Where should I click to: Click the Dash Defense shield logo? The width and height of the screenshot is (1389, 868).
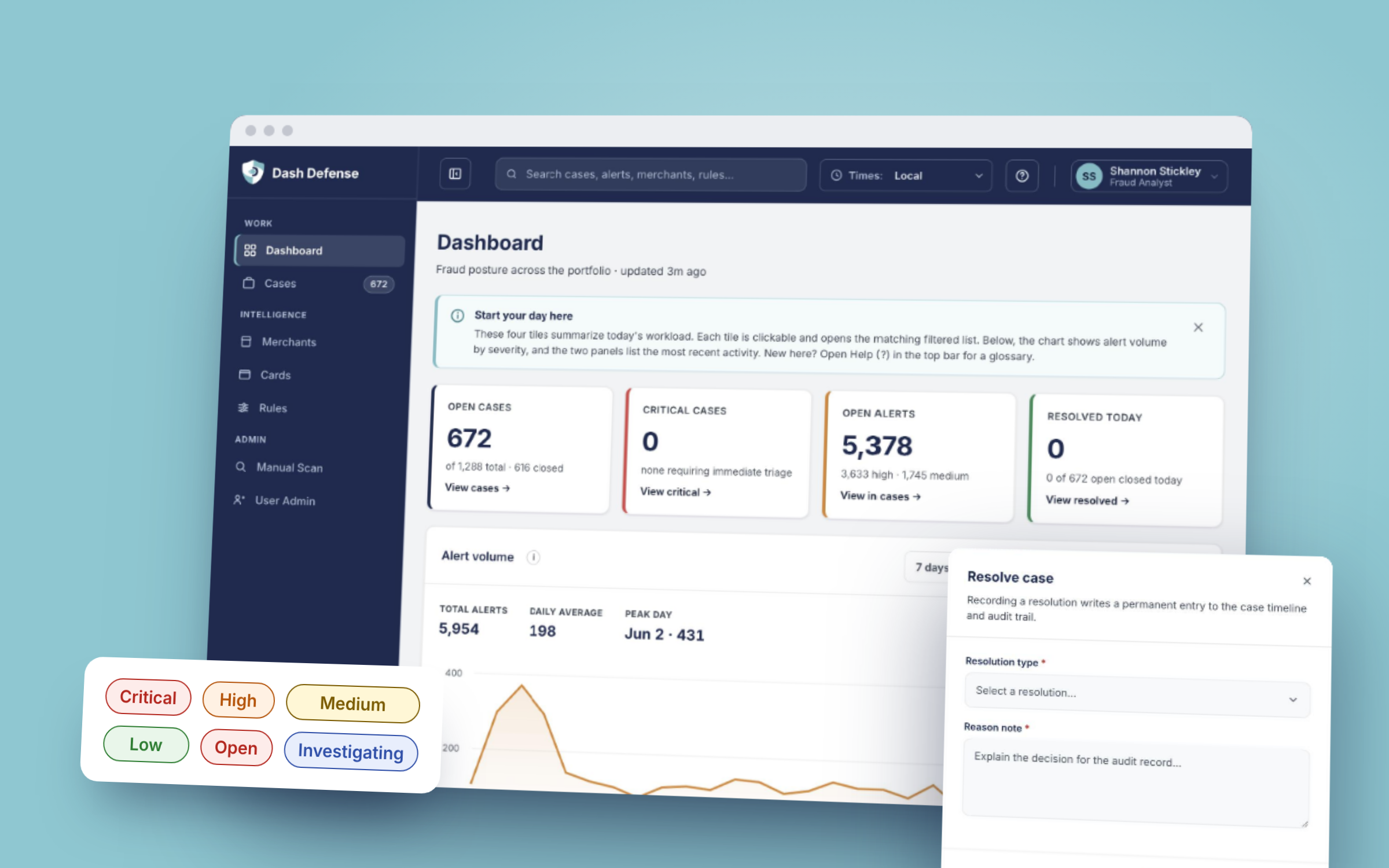tap(253, 172)
